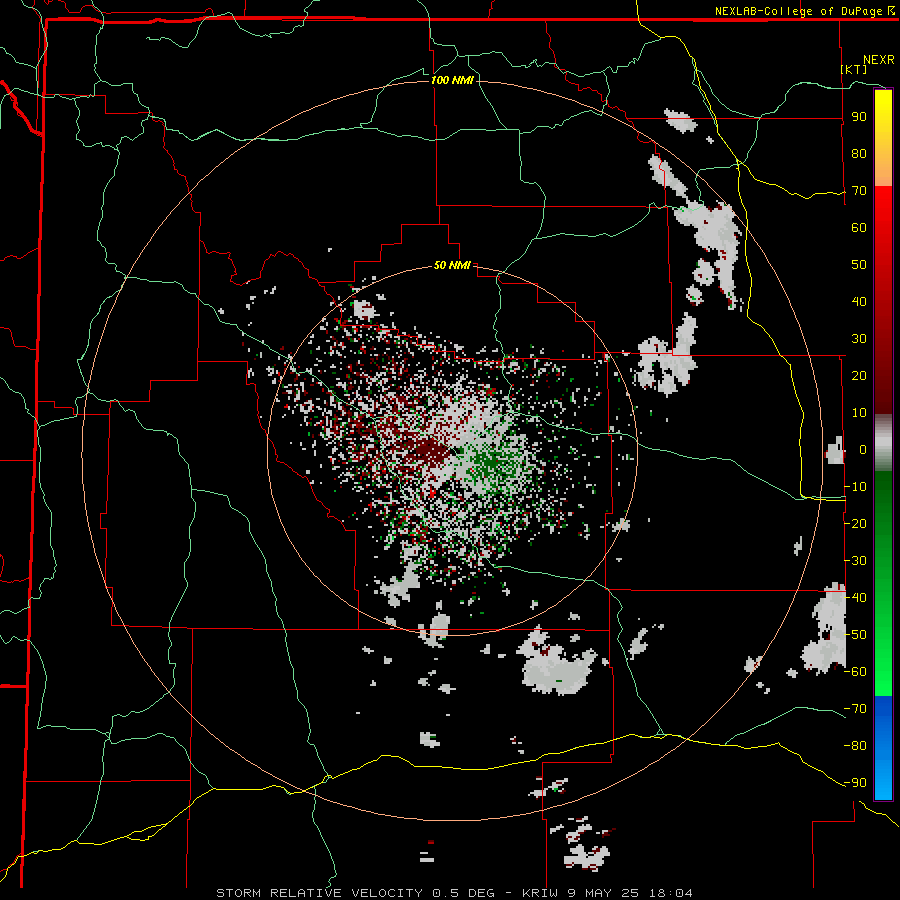Click the positive 50 scale value
The image size is (900, 900).
859,265
